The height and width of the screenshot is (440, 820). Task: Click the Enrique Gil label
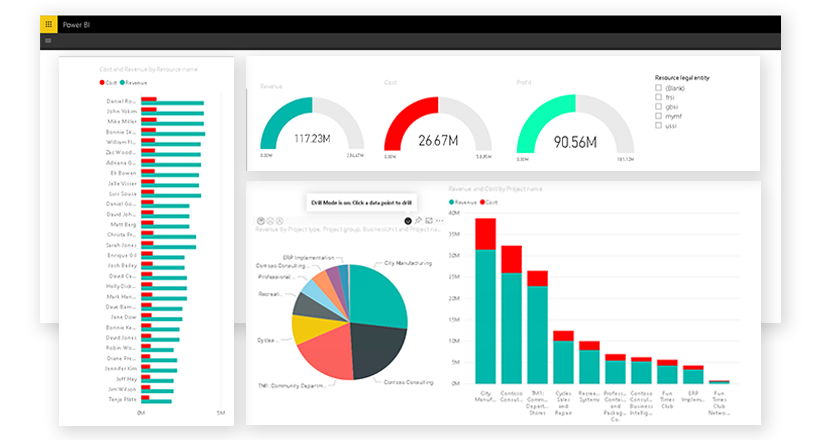pyautogui.click(x=122, y=255)
